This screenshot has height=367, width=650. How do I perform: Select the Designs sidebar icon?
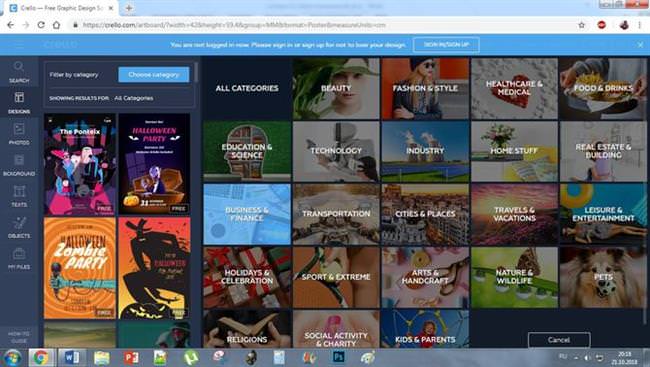[19, 102]
